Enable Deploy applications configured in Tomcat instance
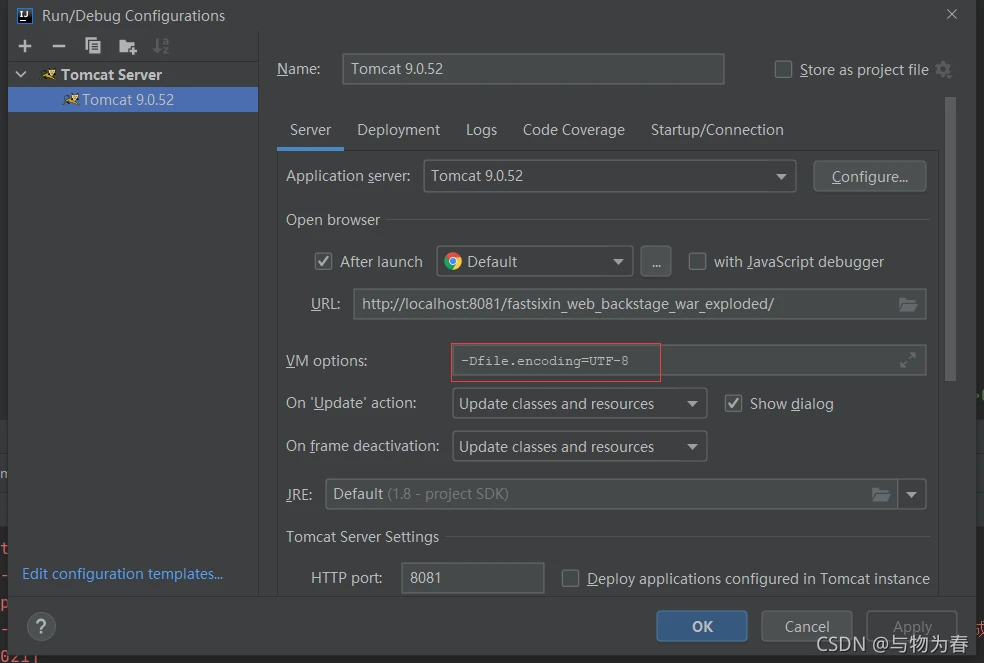 tap(570, 578)
